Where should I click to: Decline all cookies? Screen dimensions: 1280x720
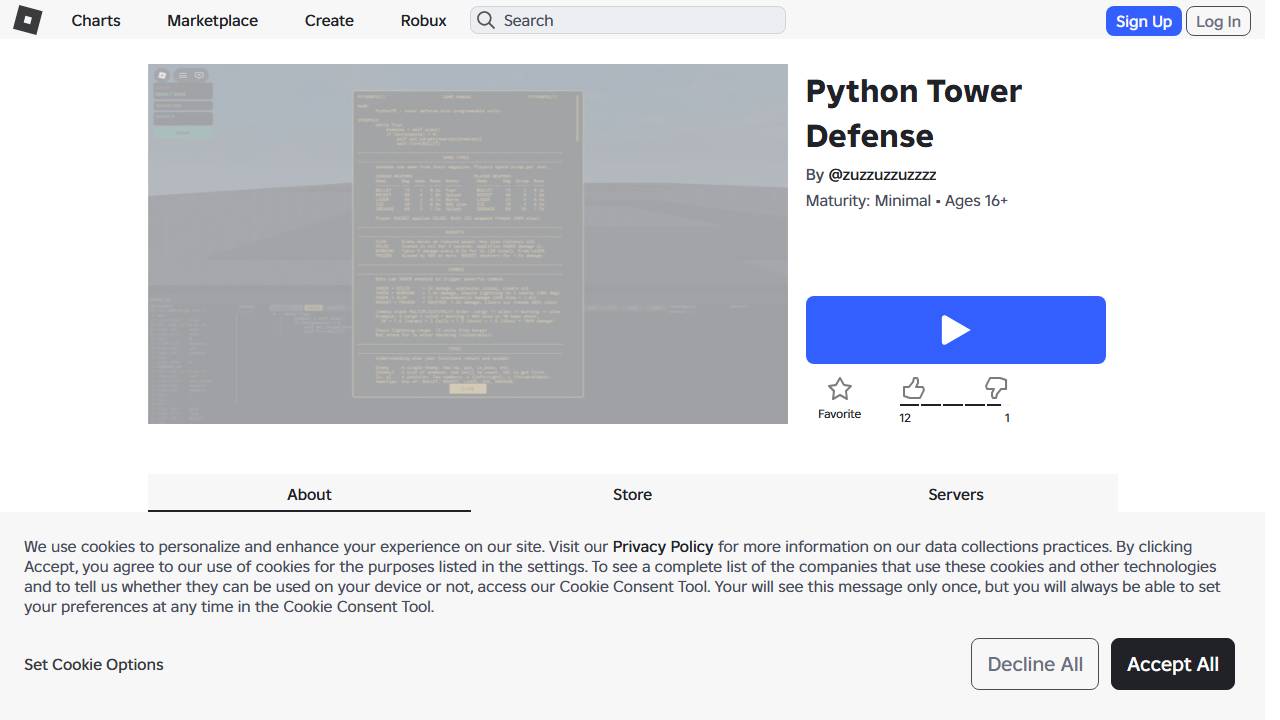click(1035, 664)
